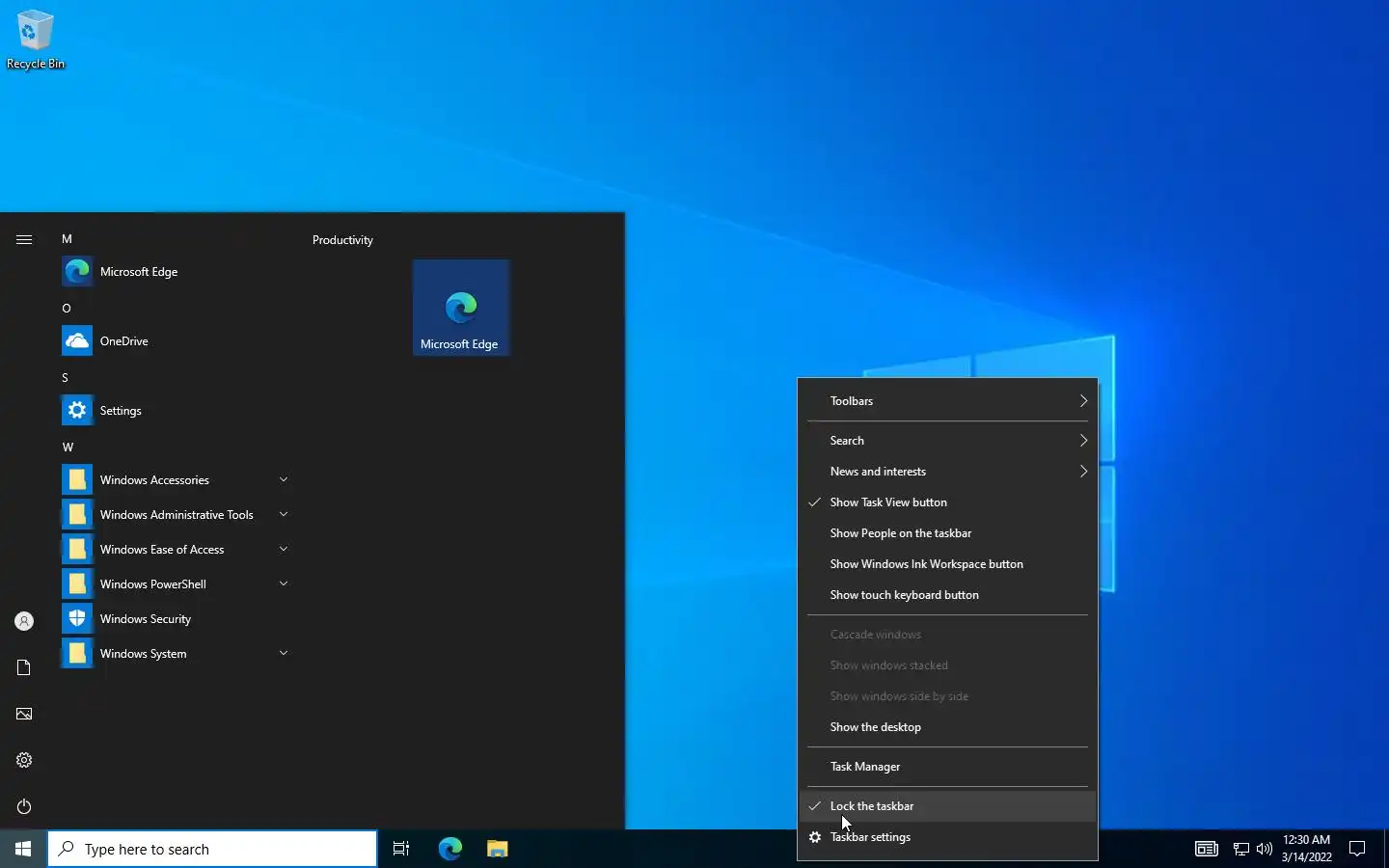
Task: Expand Windows Administrative Tools chevron
Action: click(284, 514)
